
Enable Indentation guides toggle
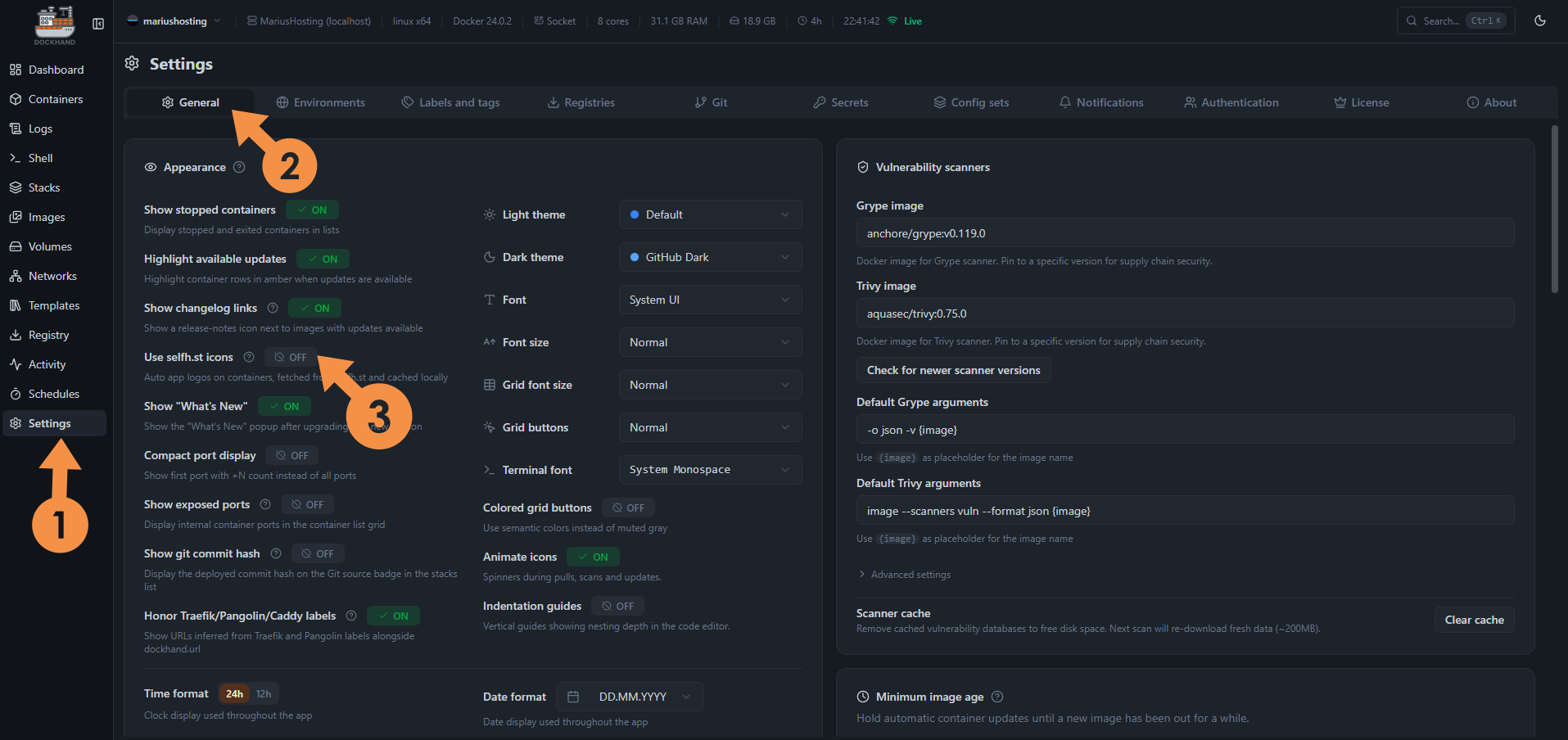[617, 606]
